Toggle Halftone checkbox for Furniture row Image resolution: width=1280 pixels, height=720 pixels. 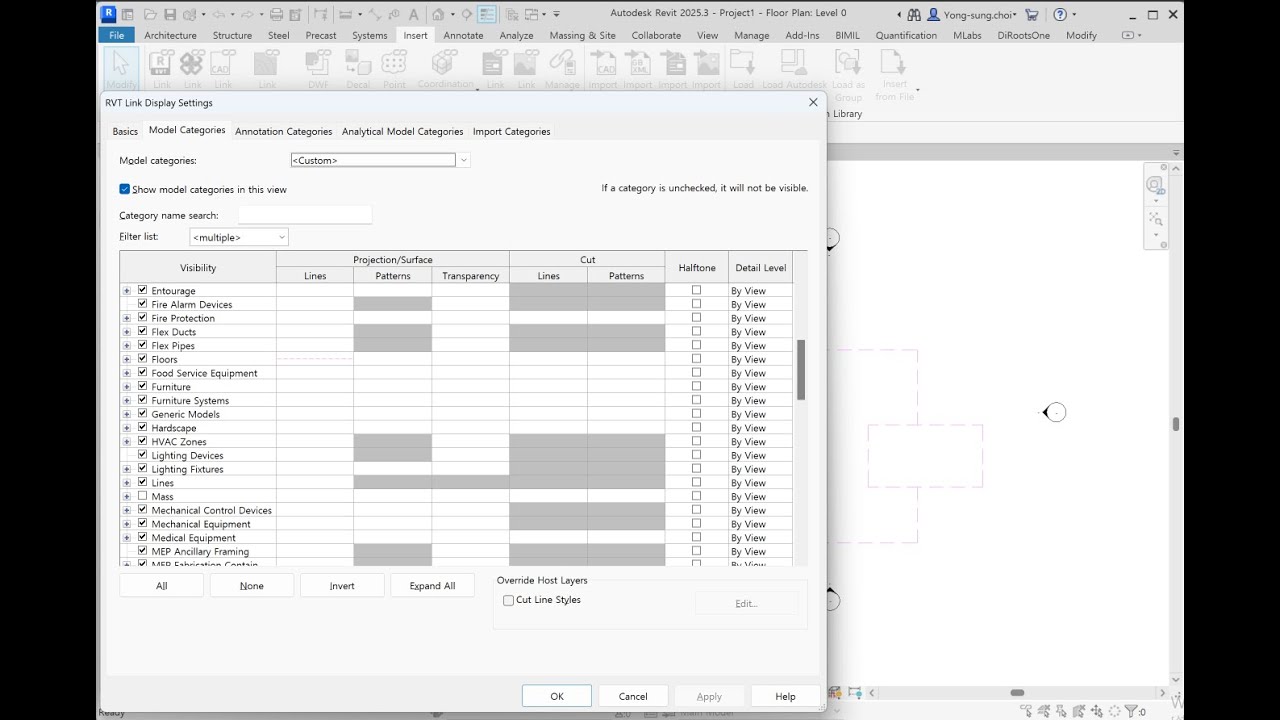click(x=696, y=386)
